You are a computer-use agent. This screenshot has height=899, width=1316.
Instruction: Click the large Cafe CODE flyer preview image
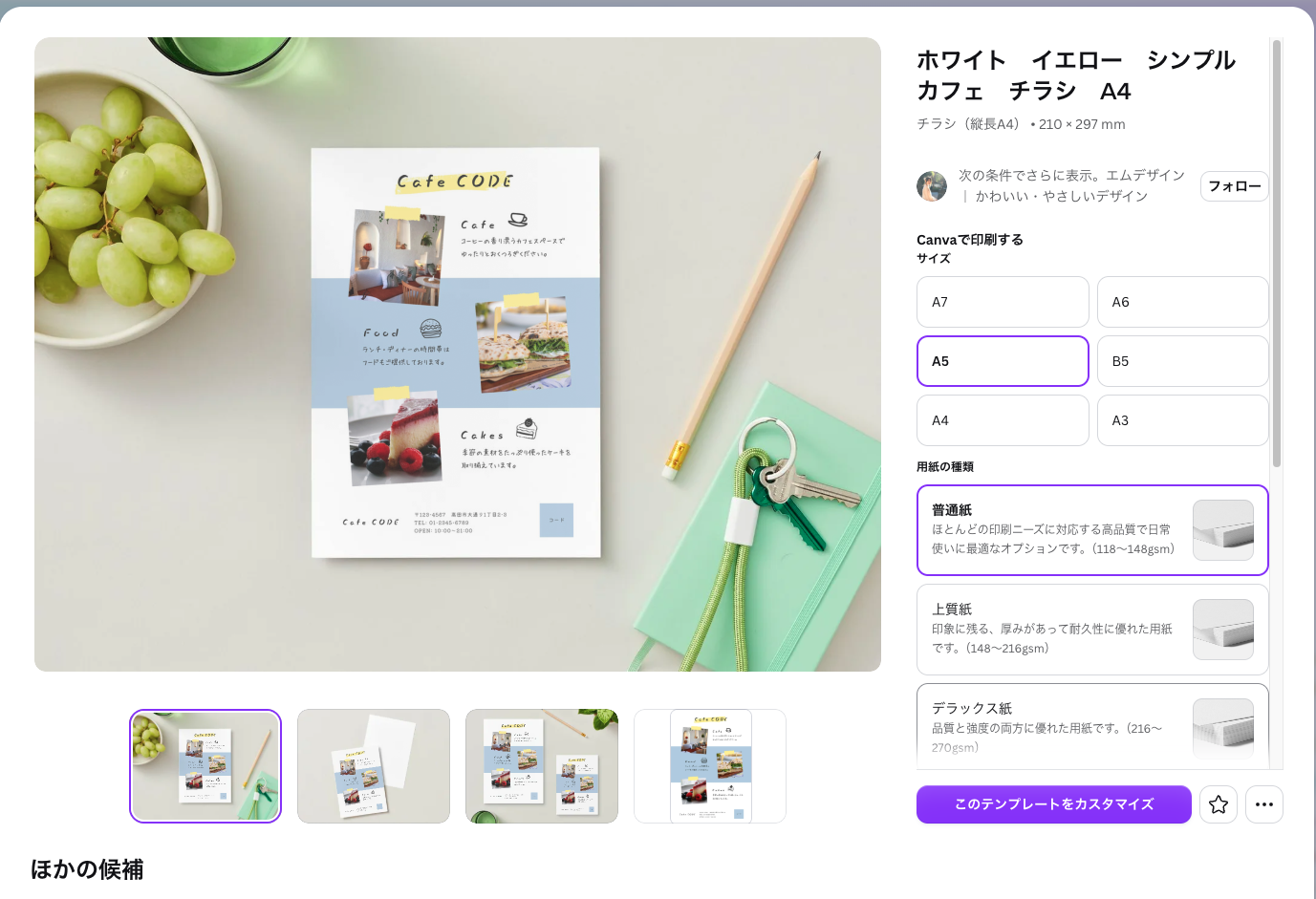458,354
